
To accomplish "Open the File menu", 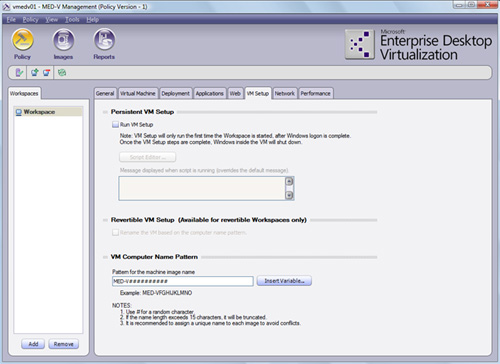I will pos(11,20).
